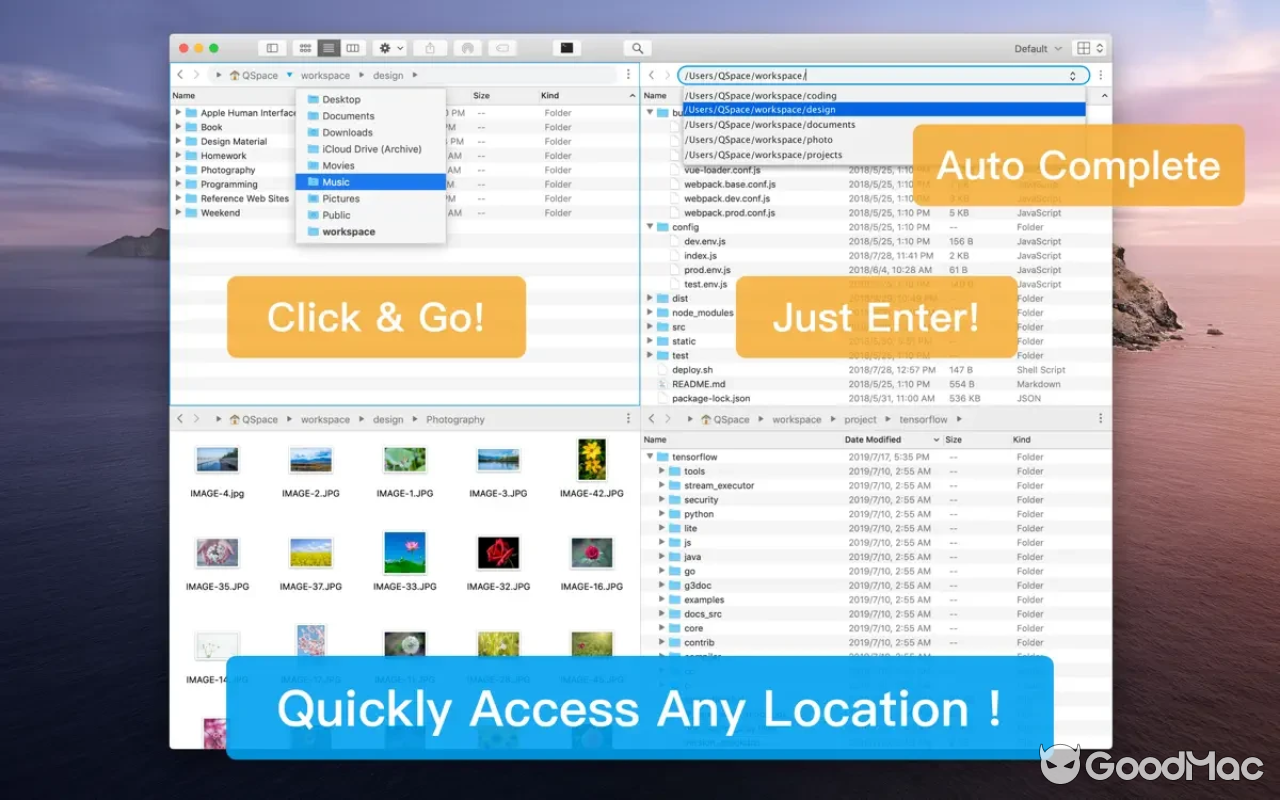Select the Tag icon in the toolbar
Viewport: 1280px width, 800px height.
click(501, 47)
